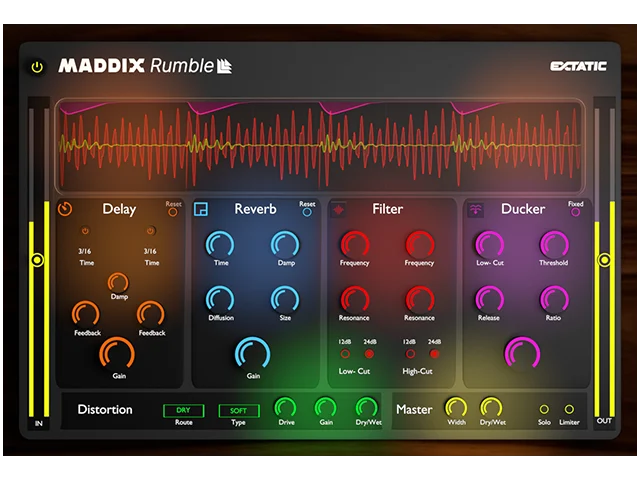Screen dimensions: 640x480
Task: Toggle the Ducker Fixed option
Action: coord(576,212)
